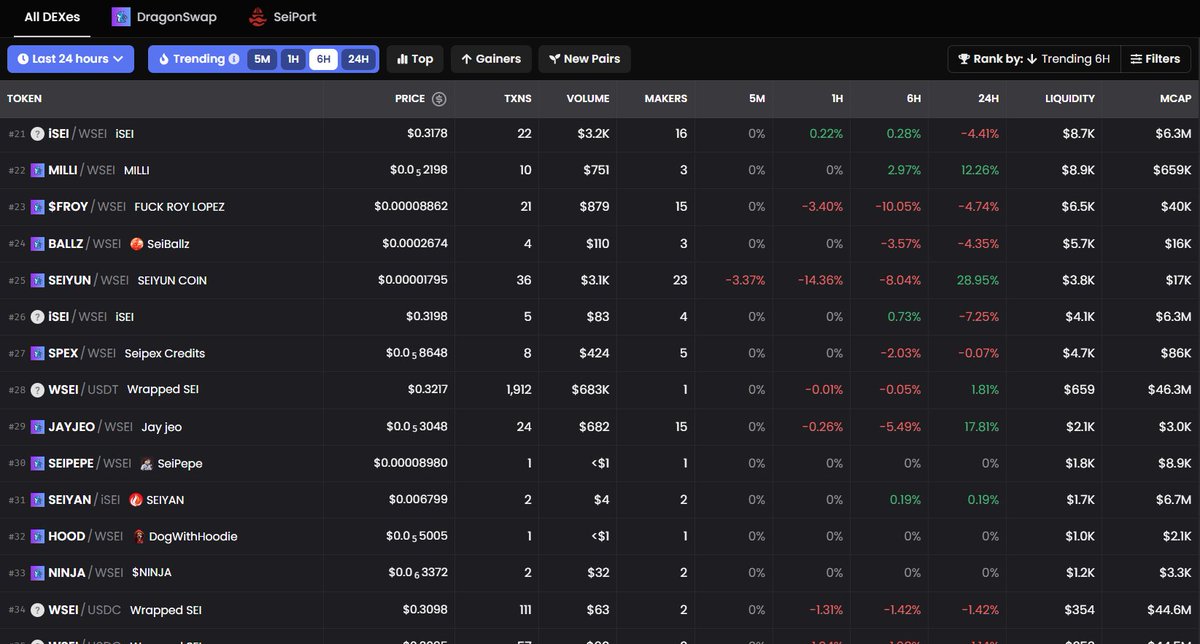Click the red SEIYAN token logo
The image size is (1200, 644).
point(136,500)
